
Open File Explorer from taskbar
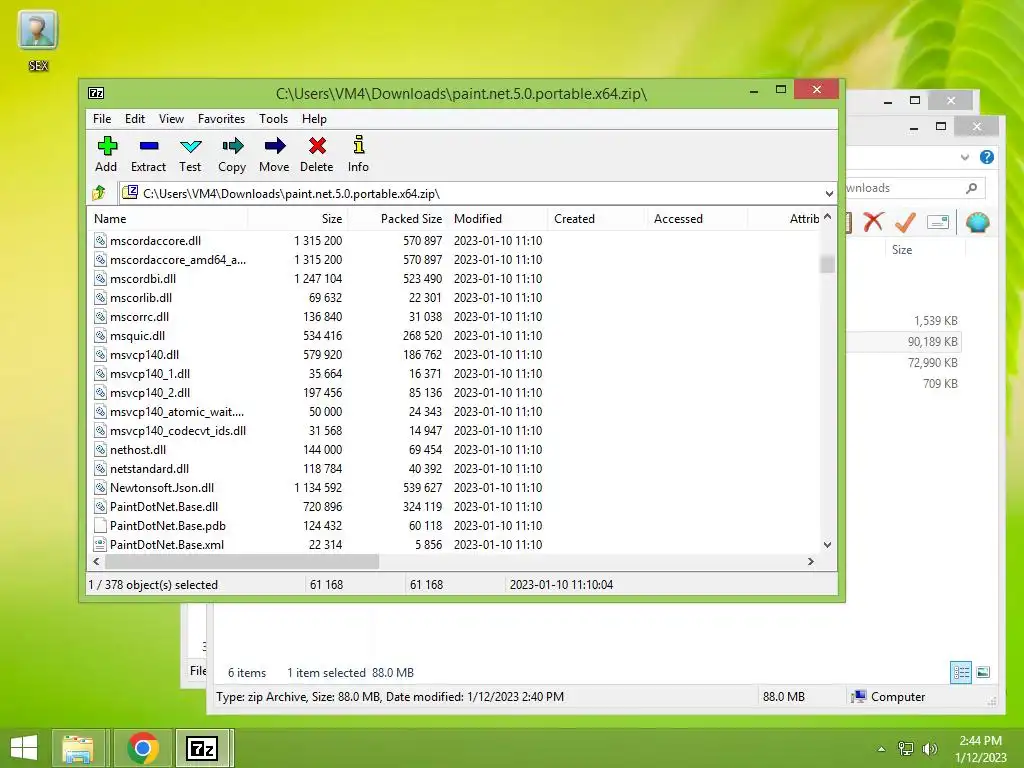[x=78, y=748]
